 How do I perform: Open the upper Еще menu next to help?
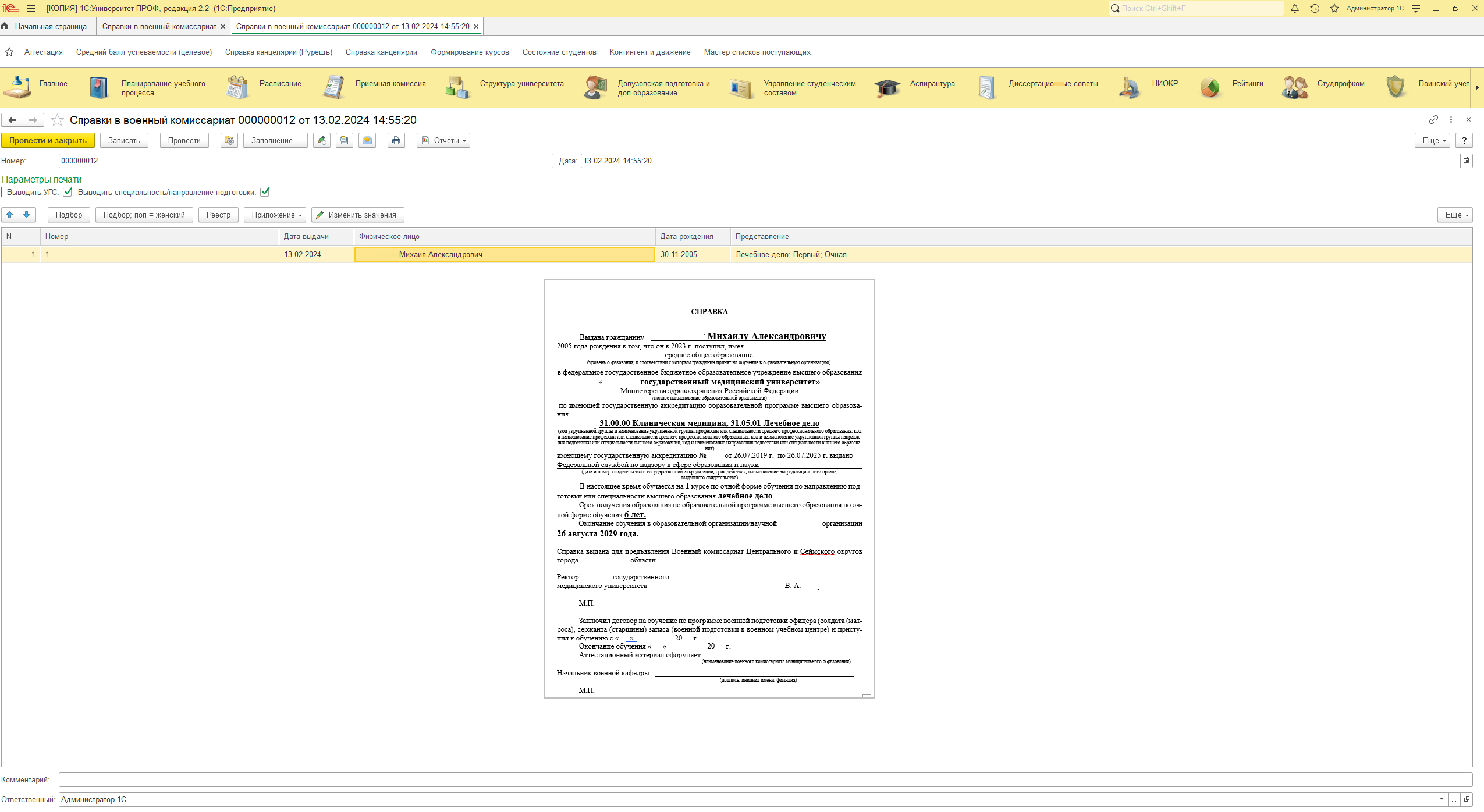(x=1432, y=140)
